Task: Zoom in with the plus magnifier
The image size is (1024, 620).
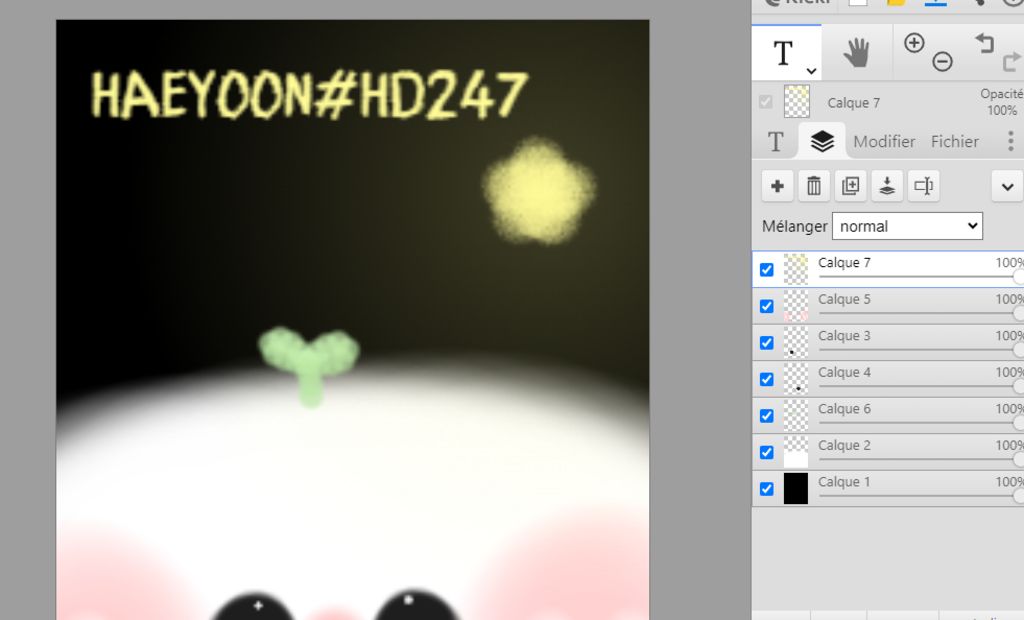Action: tap(914, 43)
